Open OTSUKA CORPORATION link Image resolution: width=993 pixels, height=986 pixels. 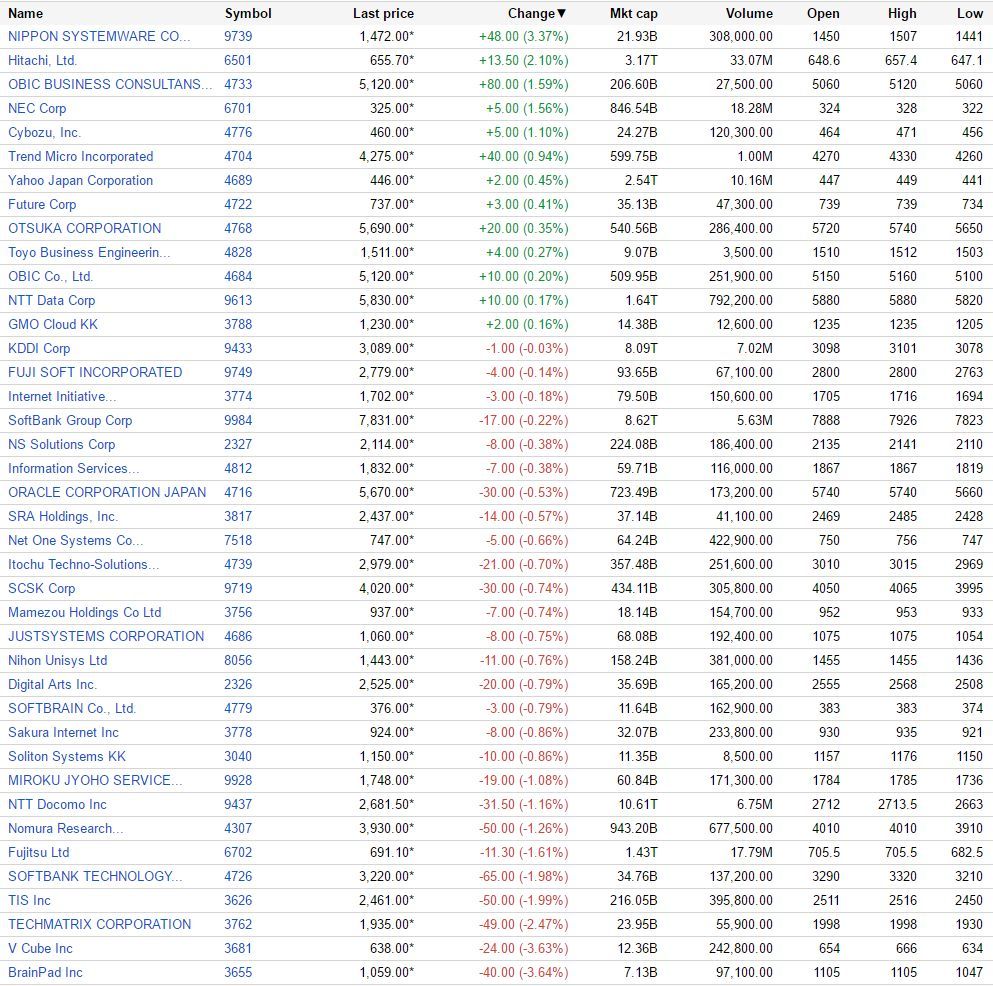click(84, 229)
